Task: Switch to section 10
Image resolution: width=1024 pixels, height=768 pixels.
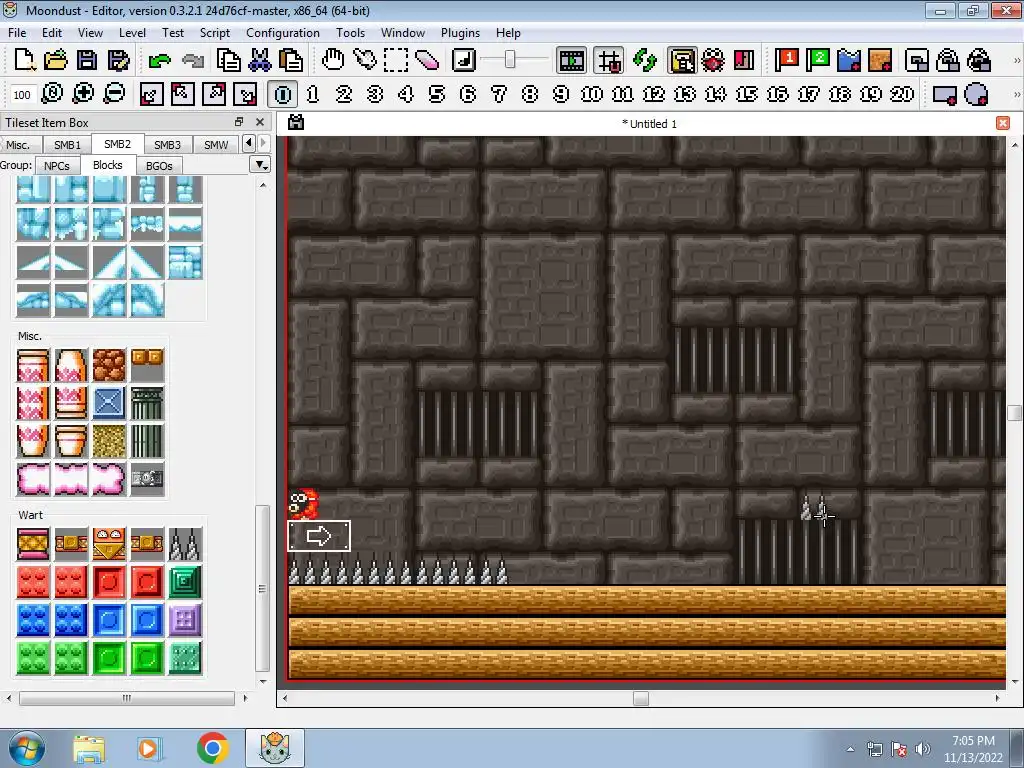Action: click(x=592, y=94)
